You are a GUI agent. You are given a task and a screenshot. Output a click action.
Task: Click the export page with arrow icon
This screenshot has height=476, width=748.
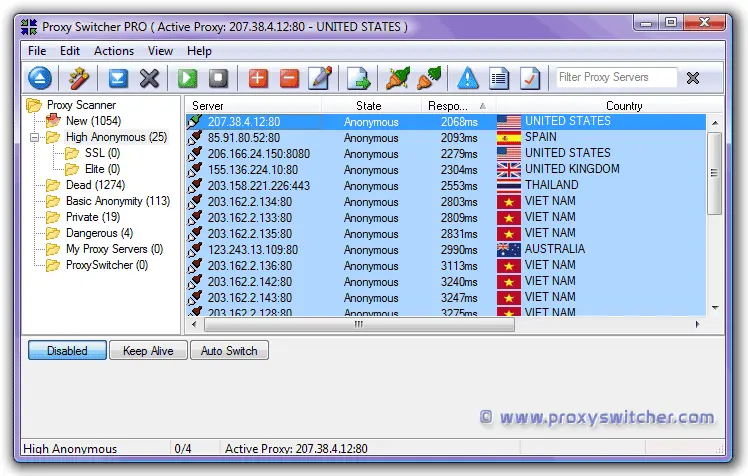358,78
